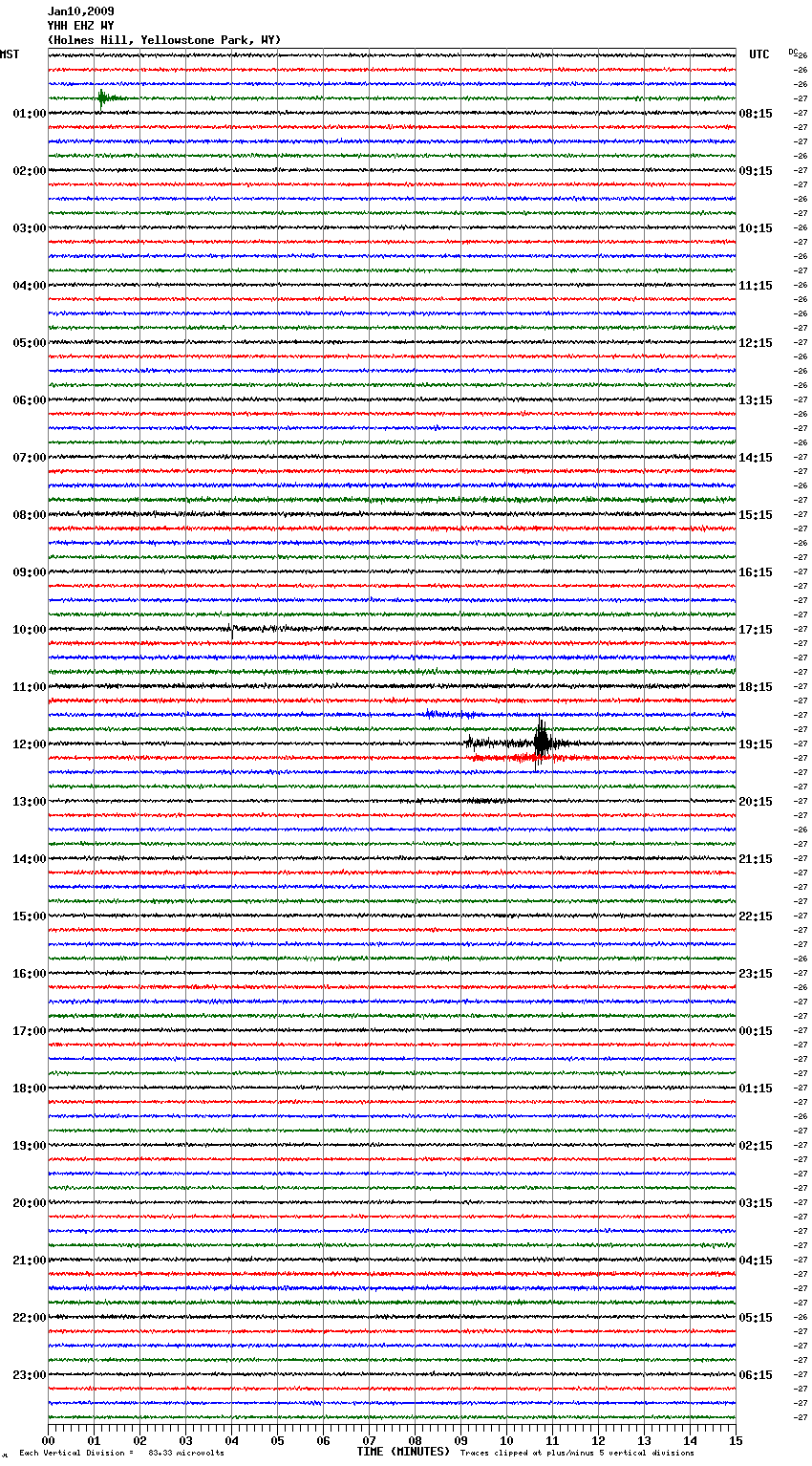Click the 00 minute axis tick label
Image resolution: width=812 pixels, height=1466 pixels.
point(48,1440)
